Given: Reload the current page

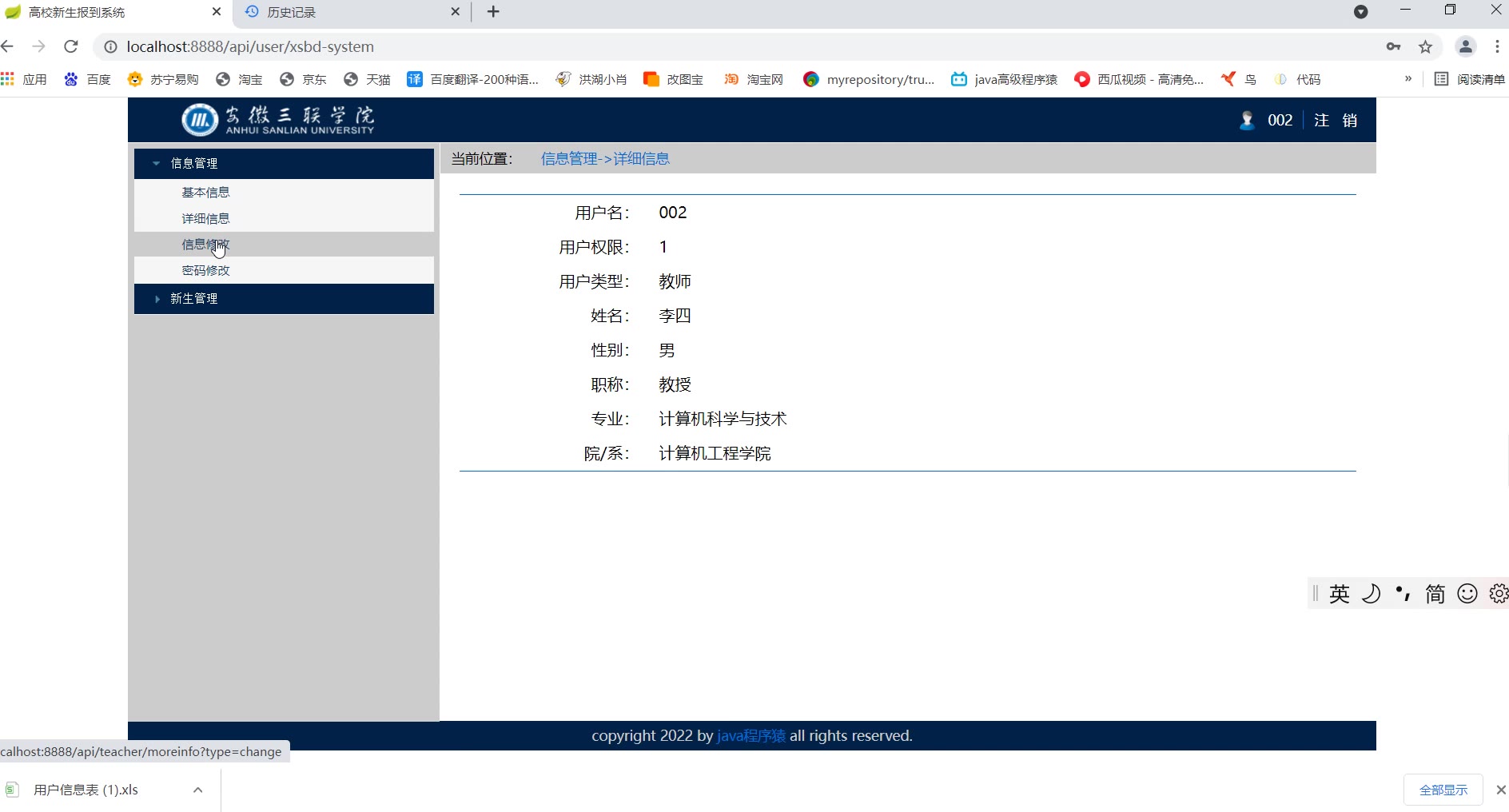Looking at the screenshot, I should click(71, 46).
